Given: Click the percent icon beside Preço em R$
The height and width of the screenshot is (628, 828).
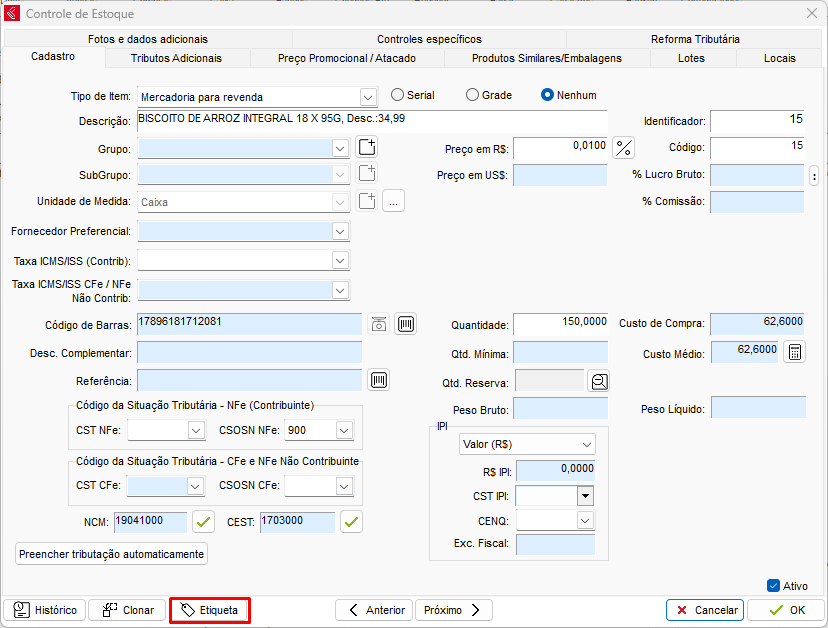Looking at the screenshot, I should coord(624,148).
